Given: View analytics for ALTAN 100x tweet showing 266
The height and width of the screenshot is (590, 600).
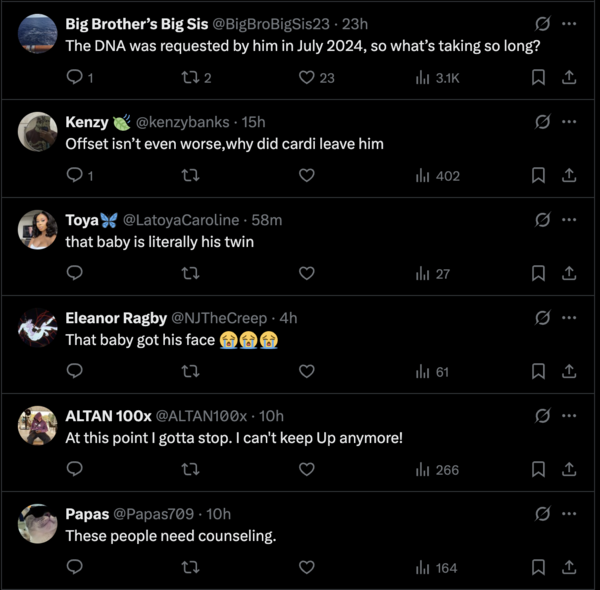Looking at the screenshot, I should pos(437,469).
